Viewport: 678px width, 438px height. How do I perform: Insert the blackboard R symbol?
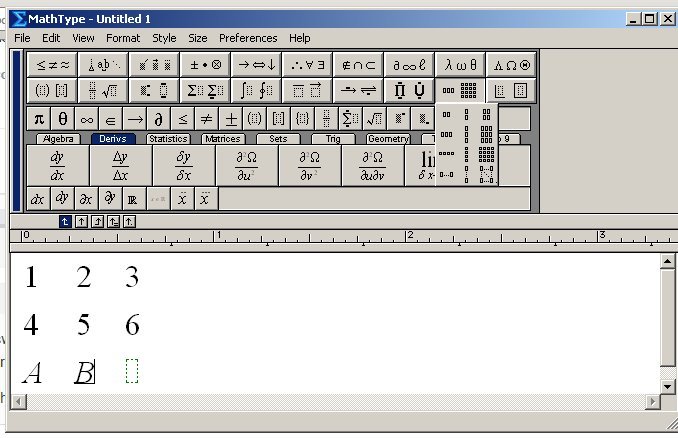tap(134, 199)
